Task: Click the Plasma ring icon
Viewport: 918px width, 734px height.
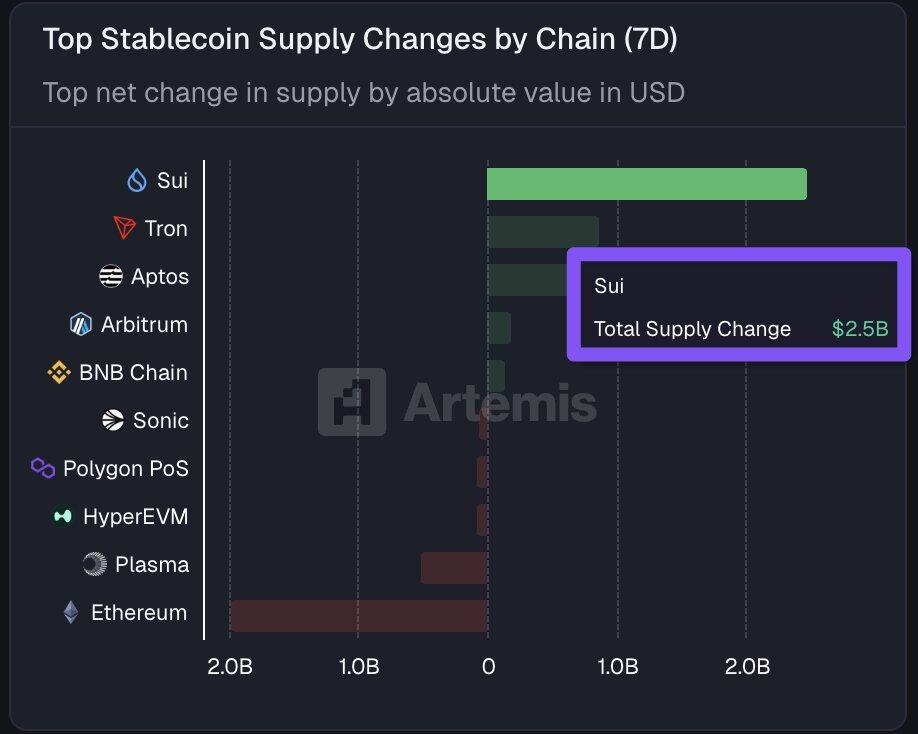Action: [x=95, y=565]
